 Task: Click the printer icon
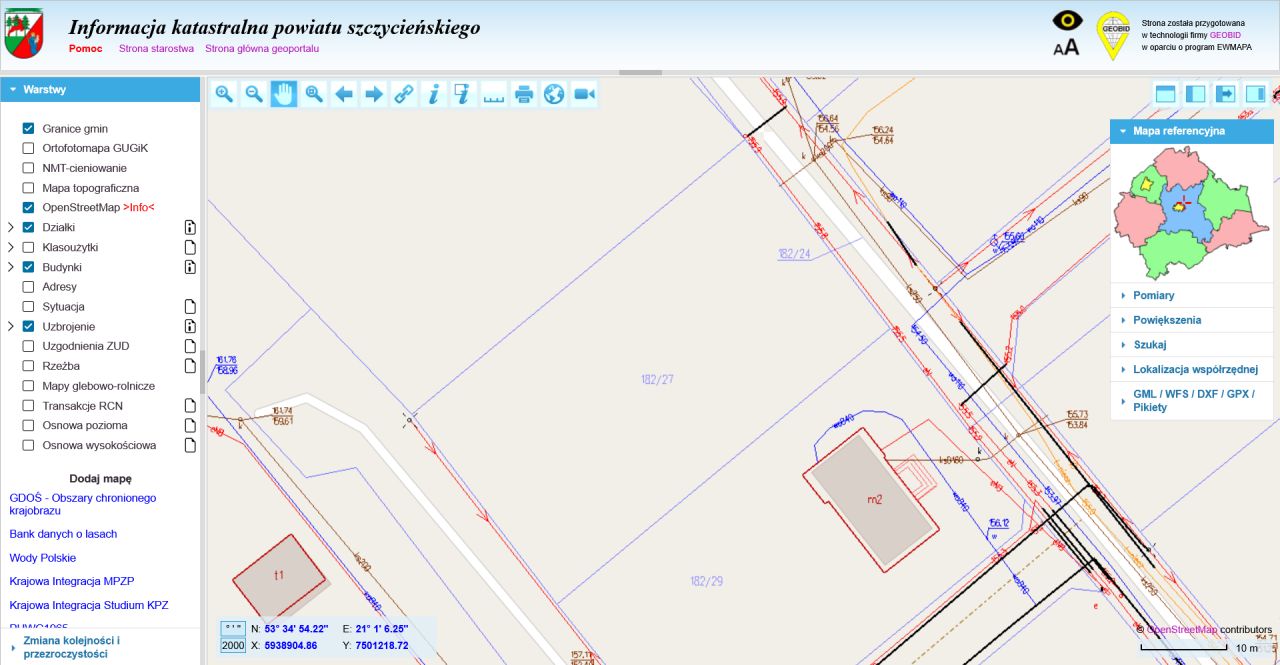(523, 94)
